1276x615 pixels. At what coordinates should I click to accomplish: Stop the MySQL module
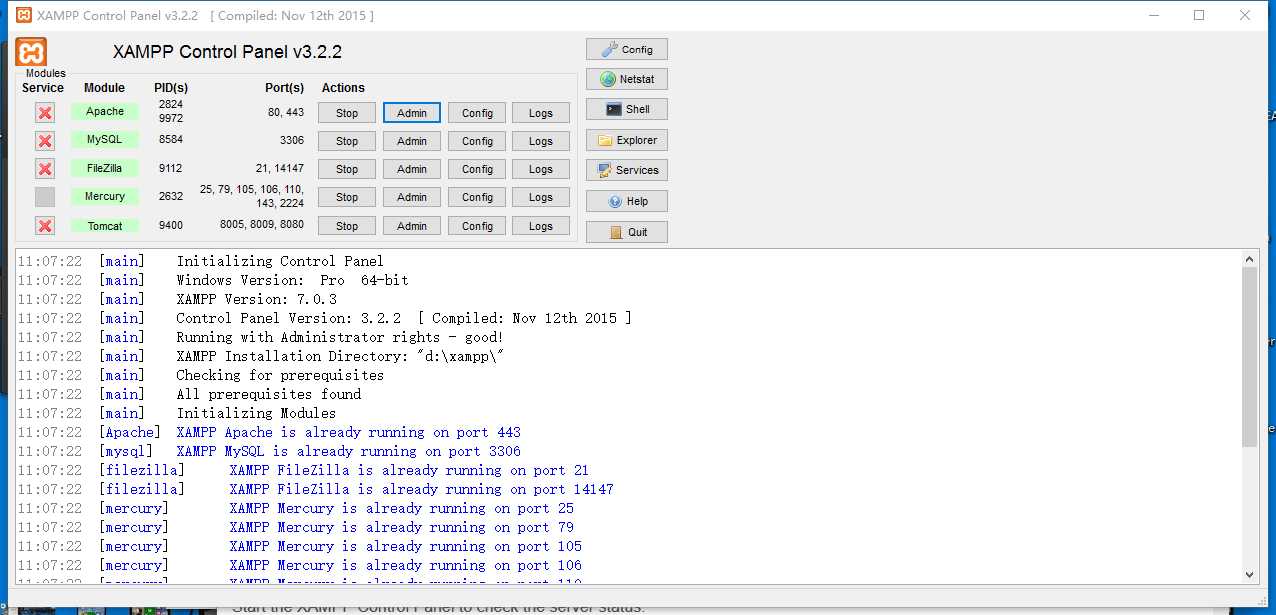coord(347,141)
